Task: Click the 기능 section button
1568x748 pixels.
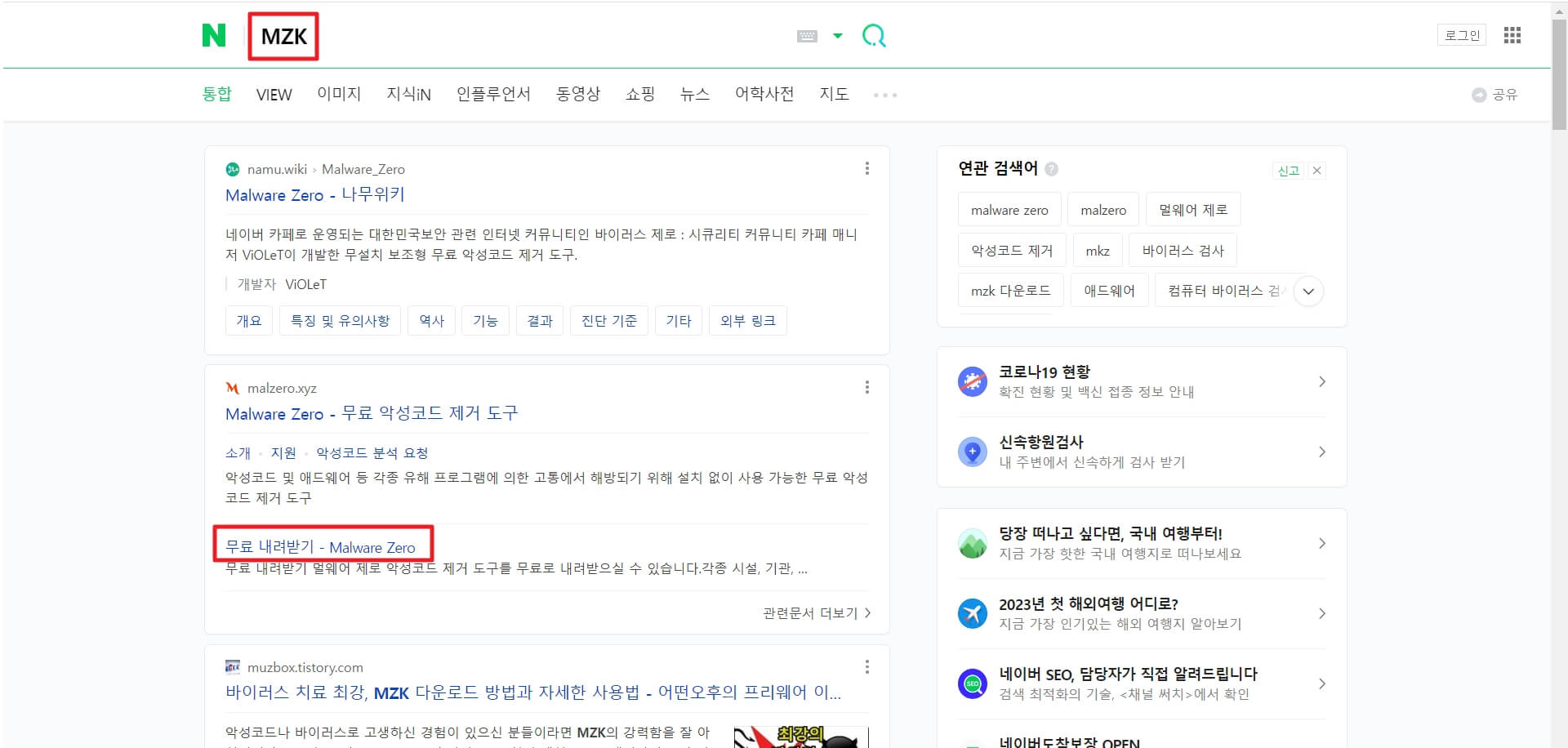Action: [485, 320]
